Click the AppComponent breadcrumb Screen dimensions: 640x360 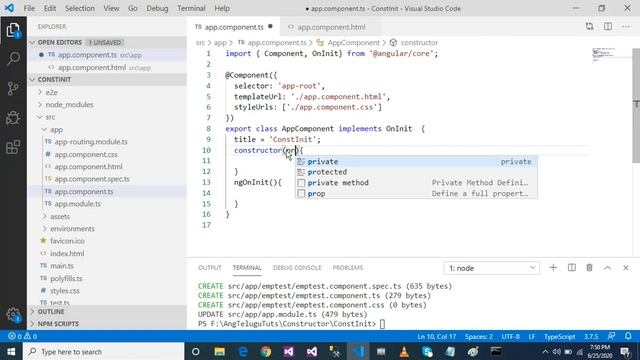pyautogui.click(x=353, y=42)
